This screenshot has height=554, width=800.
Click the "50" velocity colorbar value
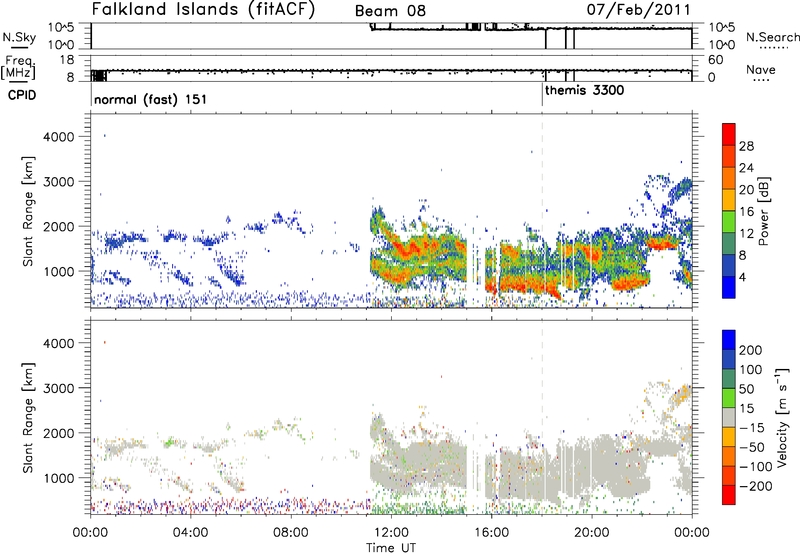point(746,389)
